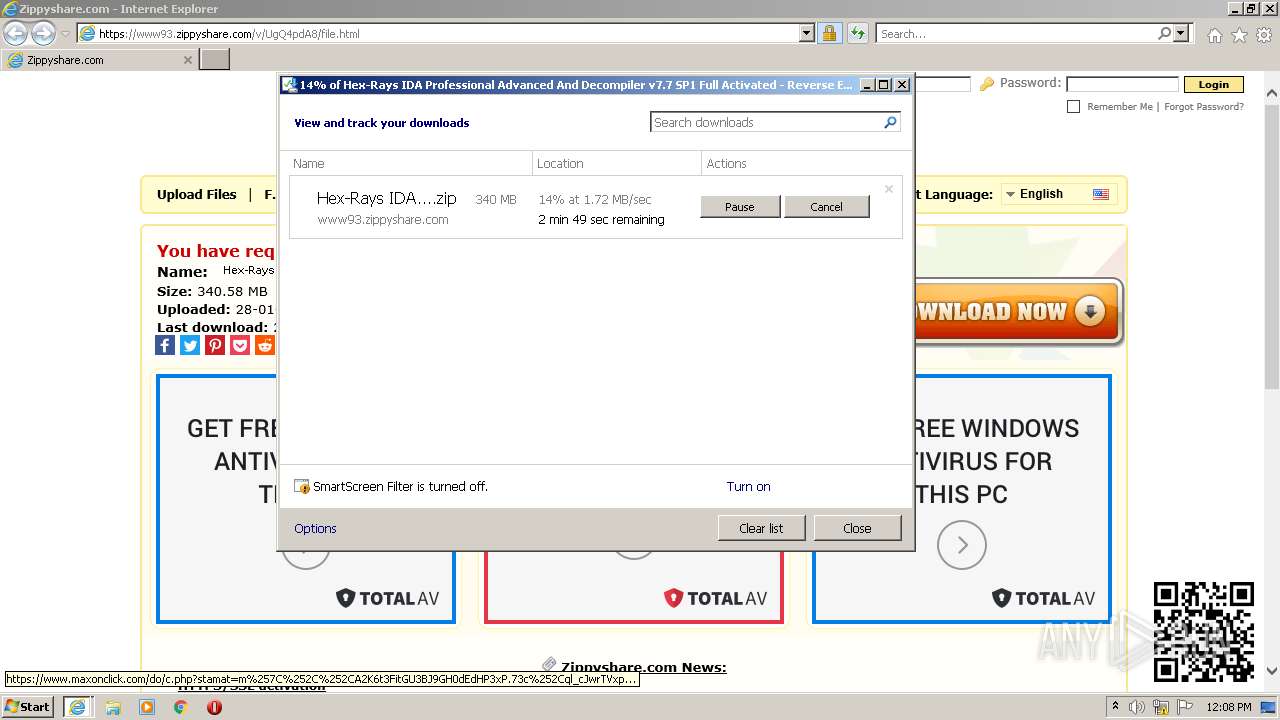This screenshot has width=1280, height=720.
Task: Click Clear list in download manager
Action: pos(761,528)
